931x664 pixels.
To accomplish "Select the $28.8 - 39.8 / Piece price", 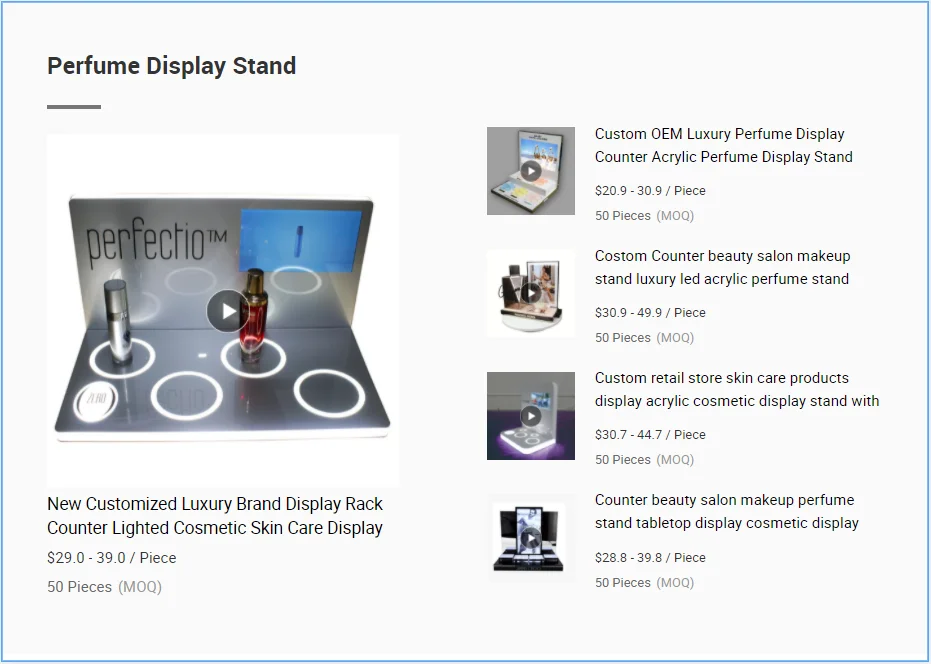I will [650, 558].
